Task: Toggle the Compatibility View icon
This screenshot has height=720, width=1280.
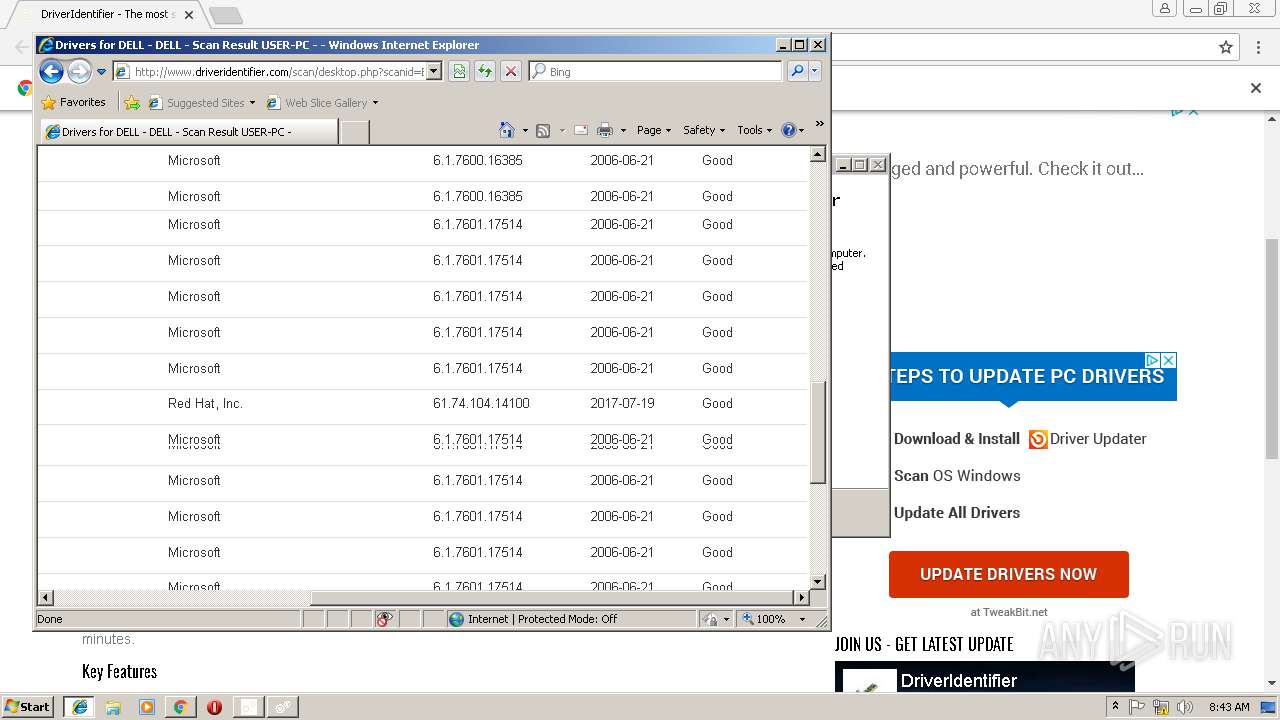Action: 458,71
